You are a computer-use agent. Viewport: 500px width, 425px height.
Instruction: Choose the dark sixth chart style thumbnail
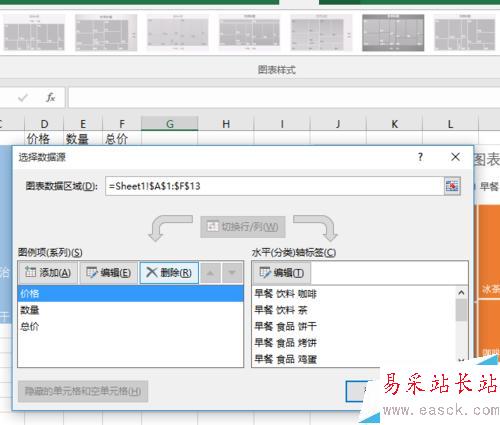[393, 32]
